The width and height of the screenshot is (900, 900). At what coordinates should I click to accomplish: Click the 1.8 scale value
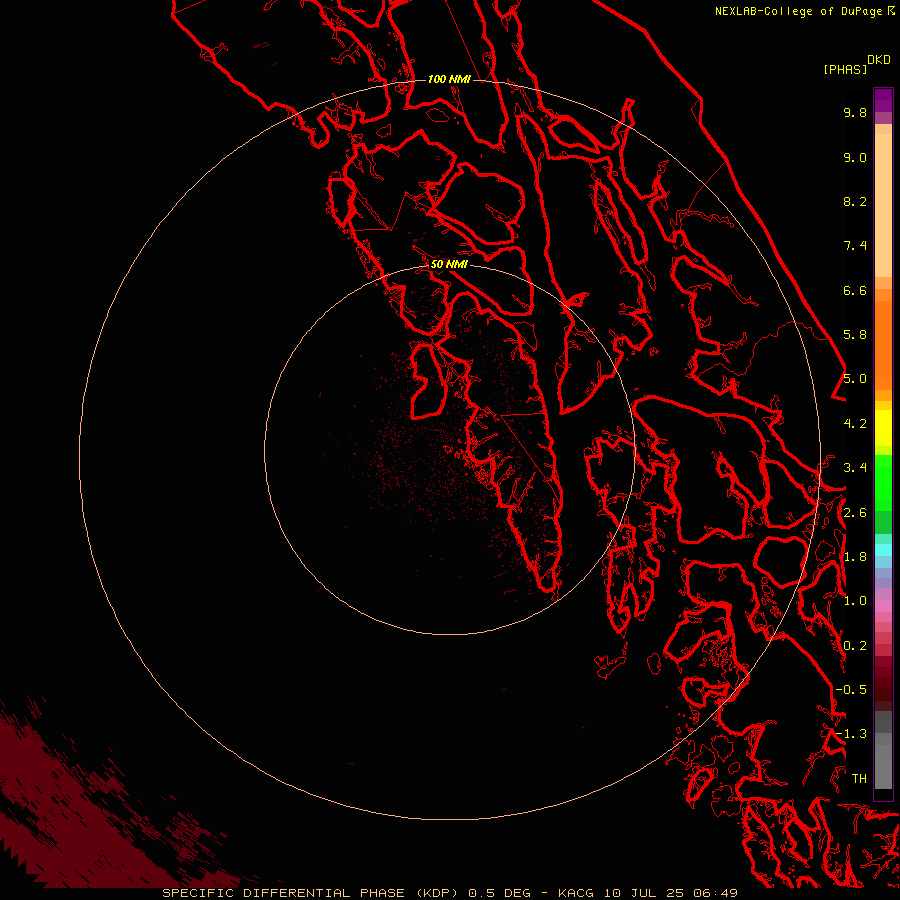(855, 557)
